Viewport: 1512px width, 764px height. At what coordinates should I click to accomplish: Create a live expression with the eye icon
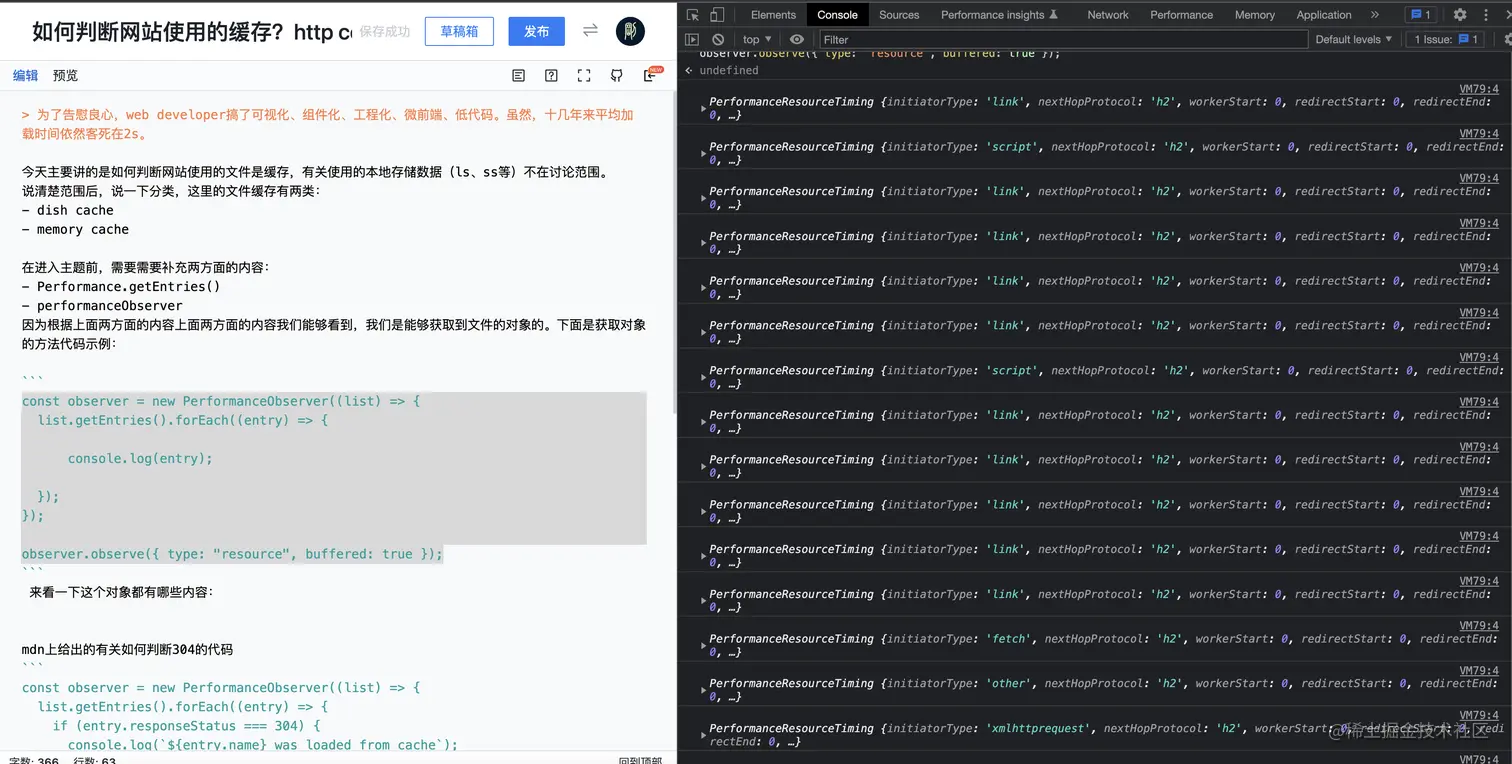797,40
